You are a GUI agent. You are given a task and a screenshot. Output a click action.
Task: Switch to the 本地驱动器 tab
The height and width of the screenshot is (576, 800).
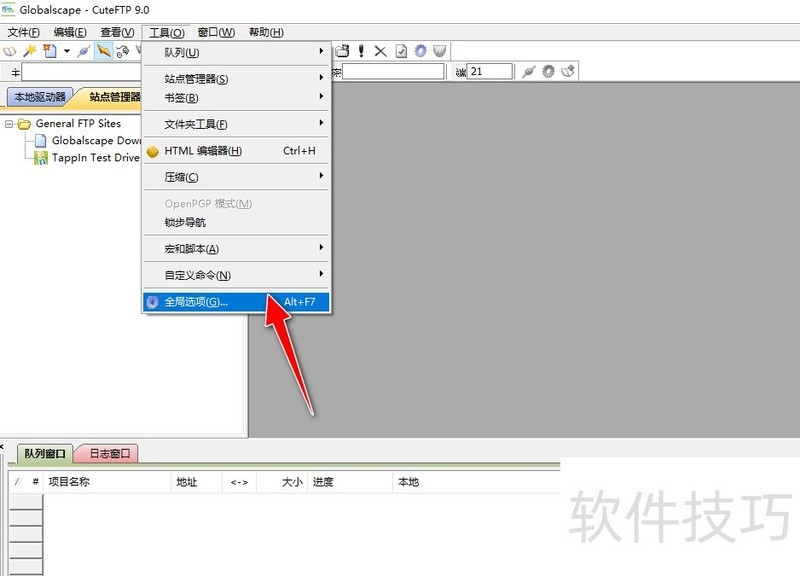coord(40,97)
